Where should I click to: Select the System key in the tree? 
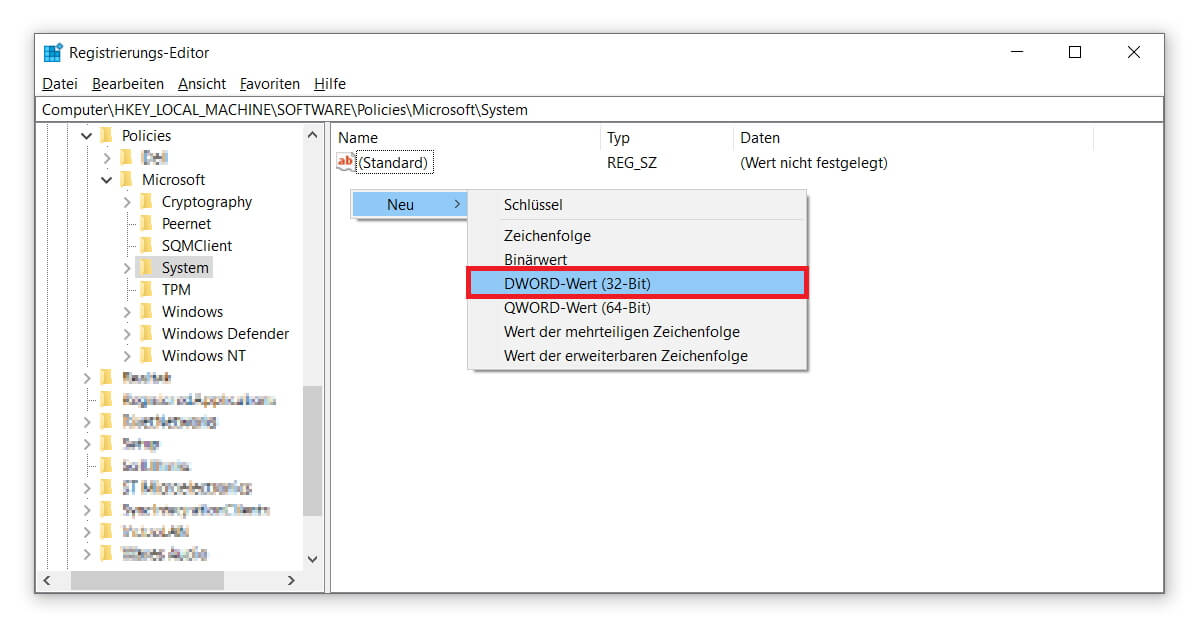click(x=185, y=268)
